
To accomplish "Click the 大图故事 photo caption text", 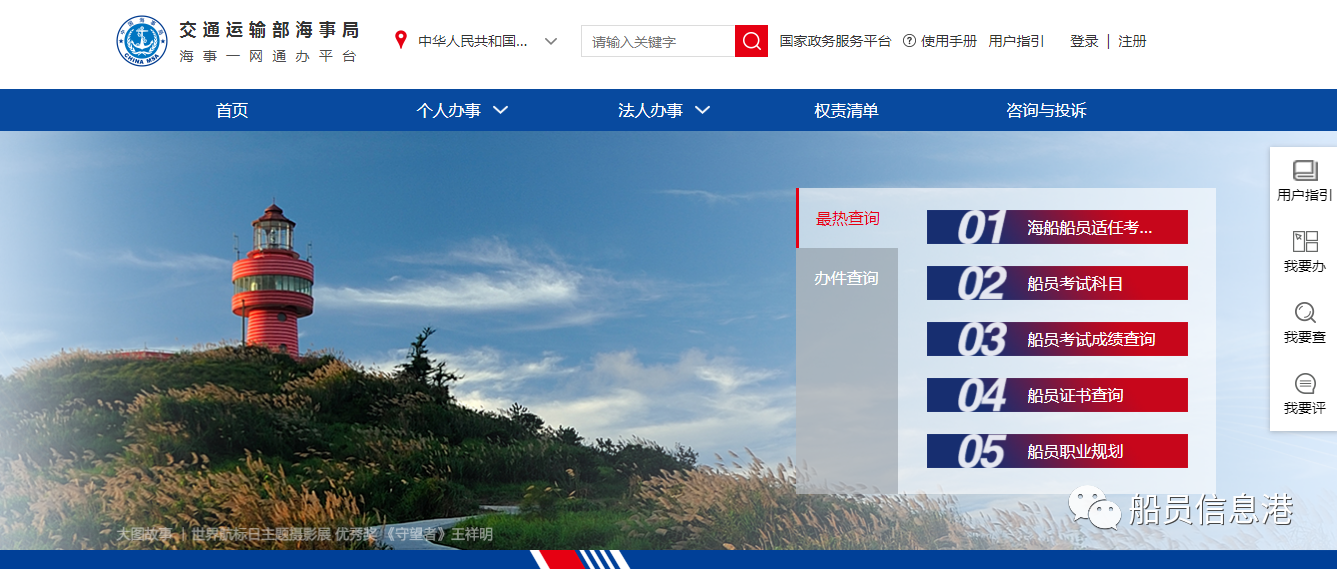I will (144, 534).
